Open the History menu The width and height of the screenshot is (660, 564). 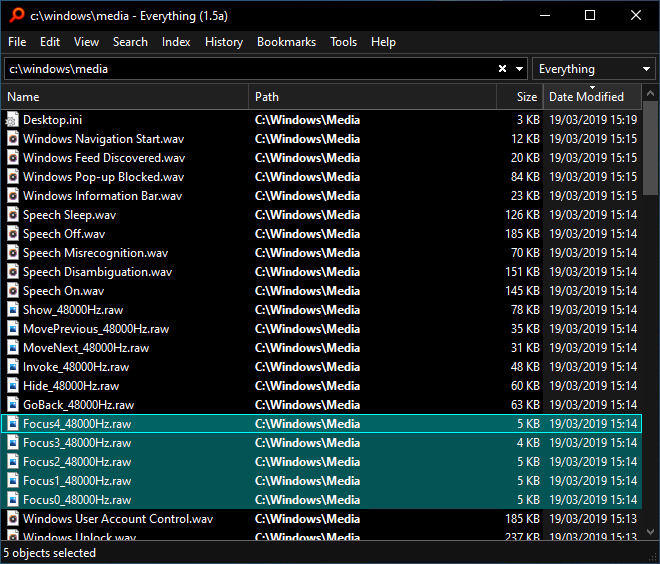coord(224,42)
